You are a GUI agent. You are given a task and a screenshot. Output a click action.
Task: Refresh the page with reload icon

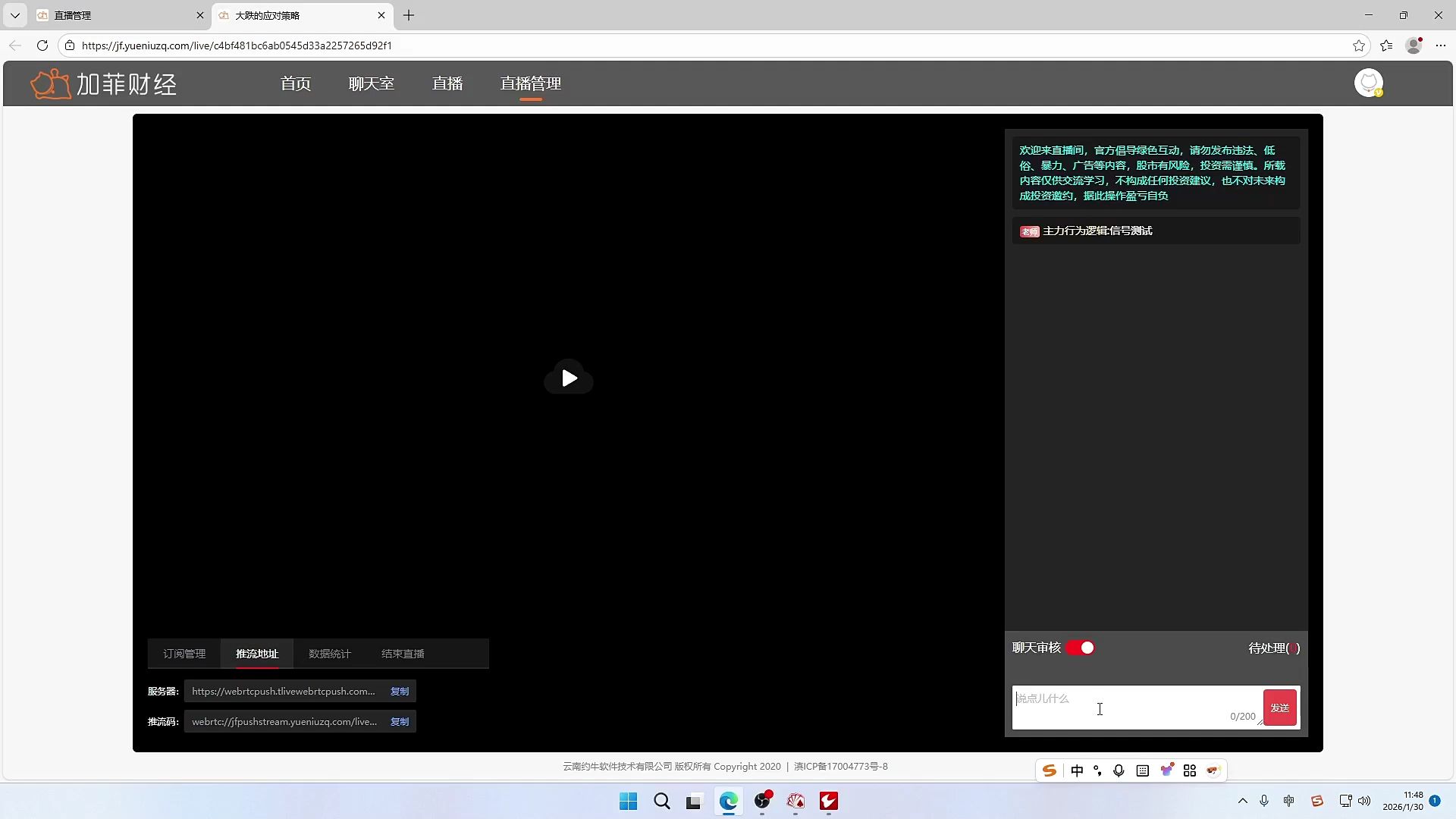42,45
